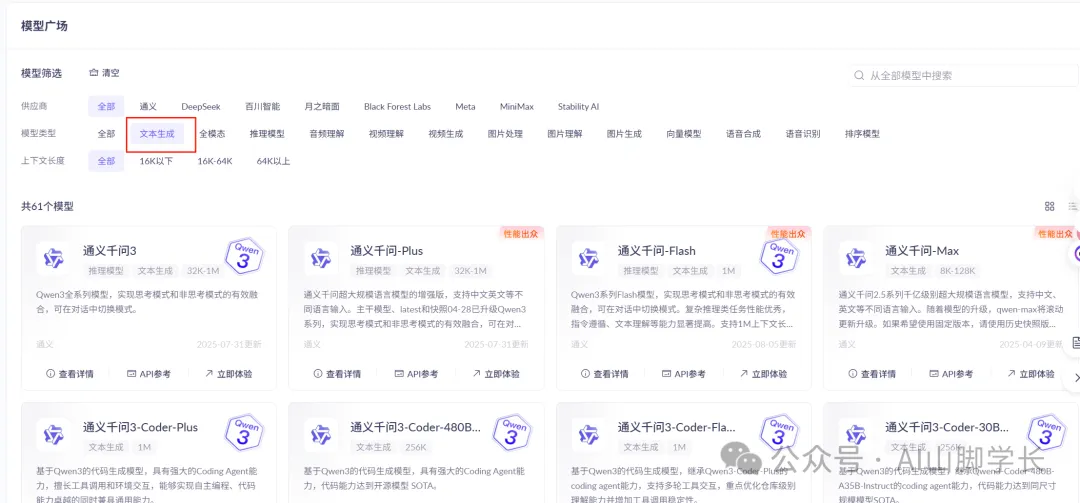Click the 通义千问3-Coder-480B model logo icon
This screenshot has height=503, width=1080.
pyautogui.click(x=321, y=434)
